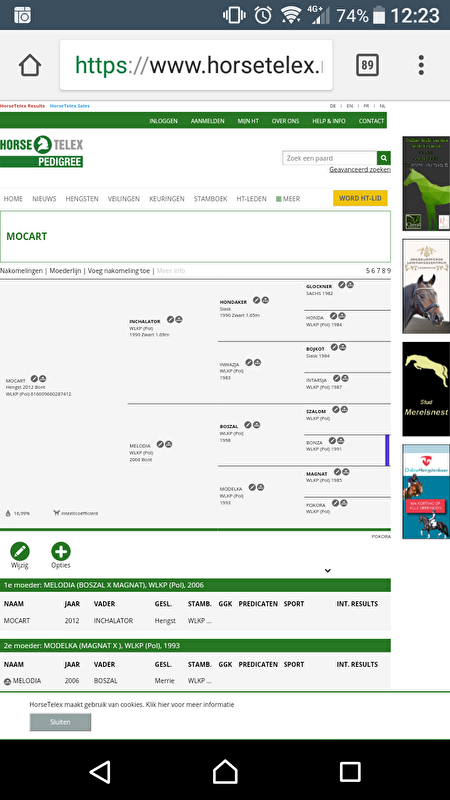Tap the INLOGGEN link in green bar
This screenshot has height=800, width=450.
(x=163, y=121)
